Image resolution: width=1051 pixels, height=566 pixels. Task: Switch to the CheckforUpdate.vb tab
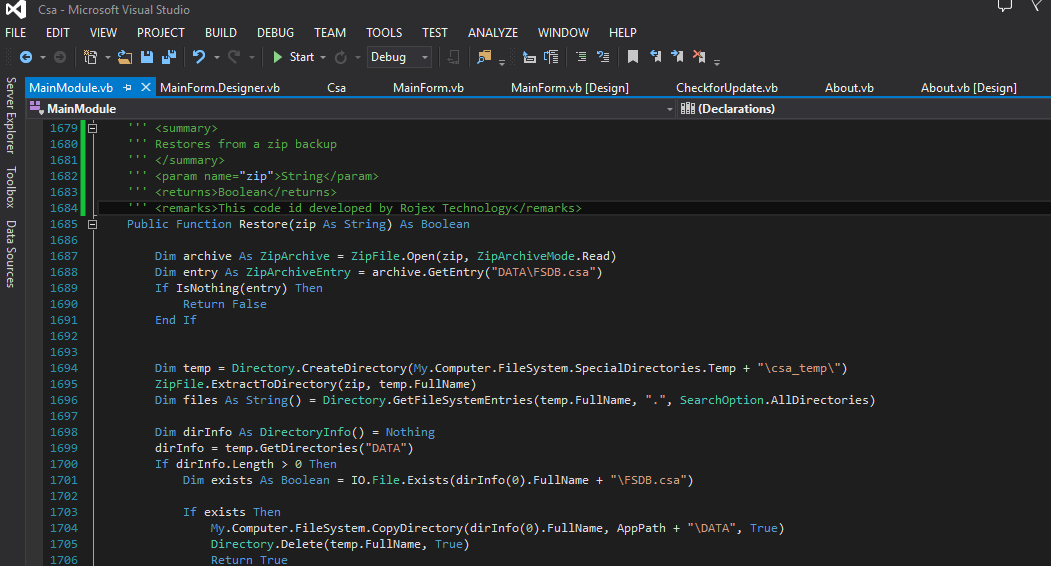[x=726, y=88]
